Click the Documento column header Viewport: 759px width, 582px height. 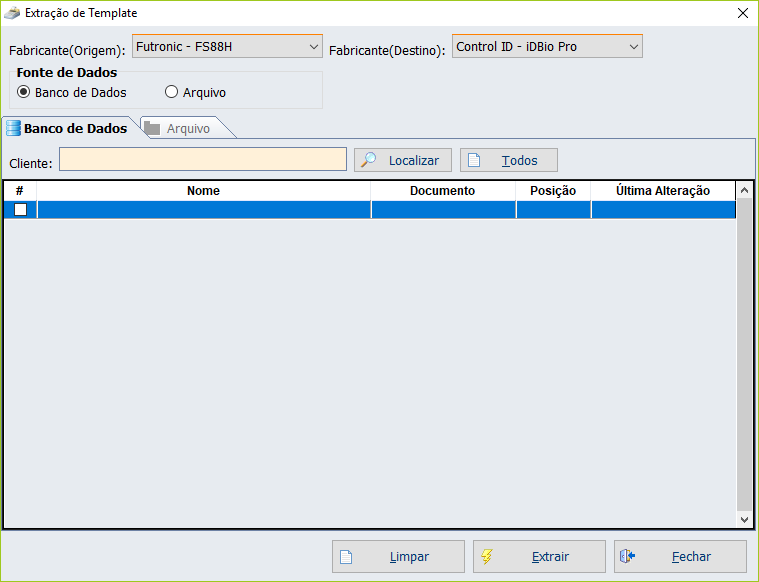pyautogui.click(x=442, y=190)
